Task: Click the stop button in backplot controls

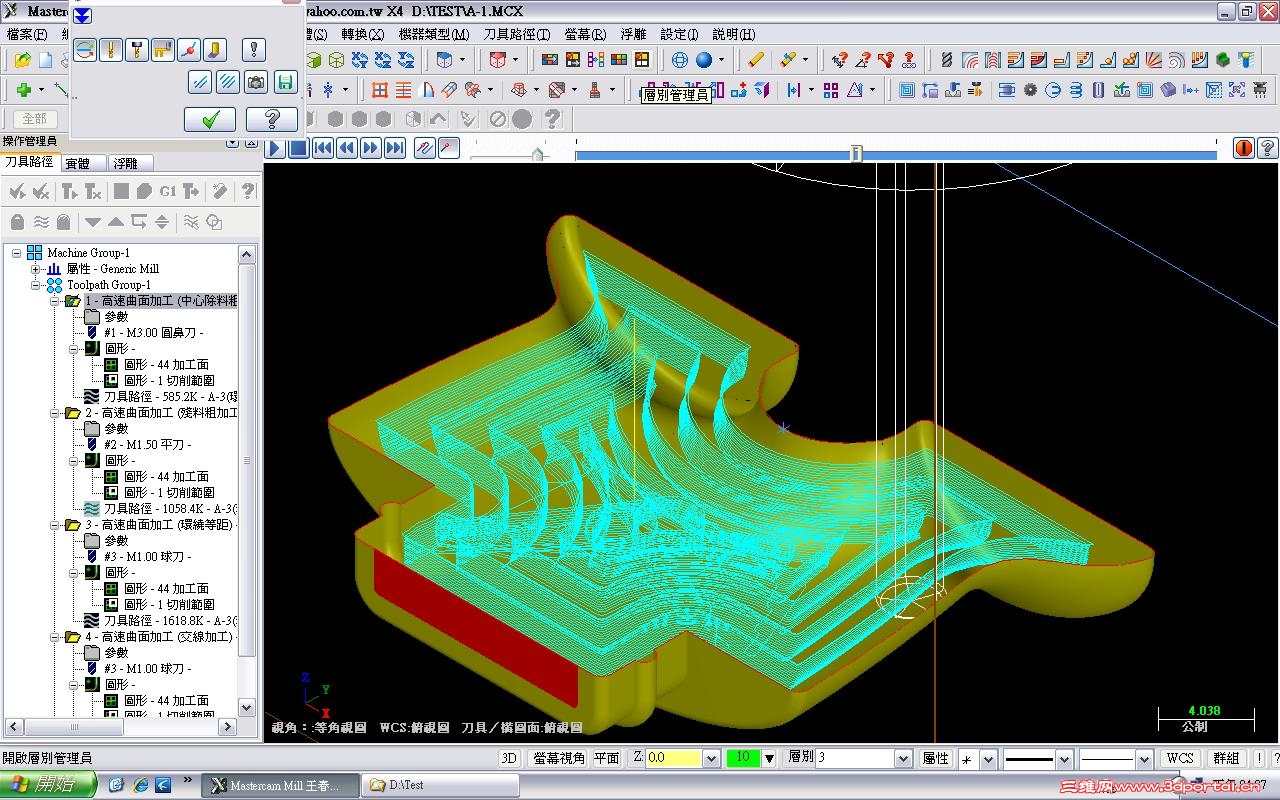Action: [299, 148]
